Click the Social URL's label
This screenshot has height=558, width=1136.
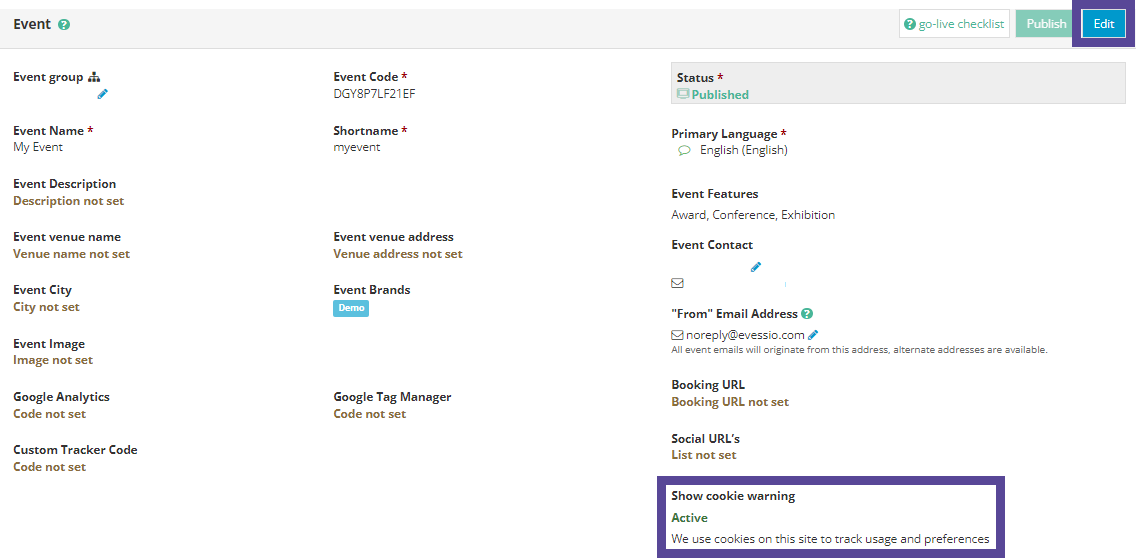tap(706, 438)
